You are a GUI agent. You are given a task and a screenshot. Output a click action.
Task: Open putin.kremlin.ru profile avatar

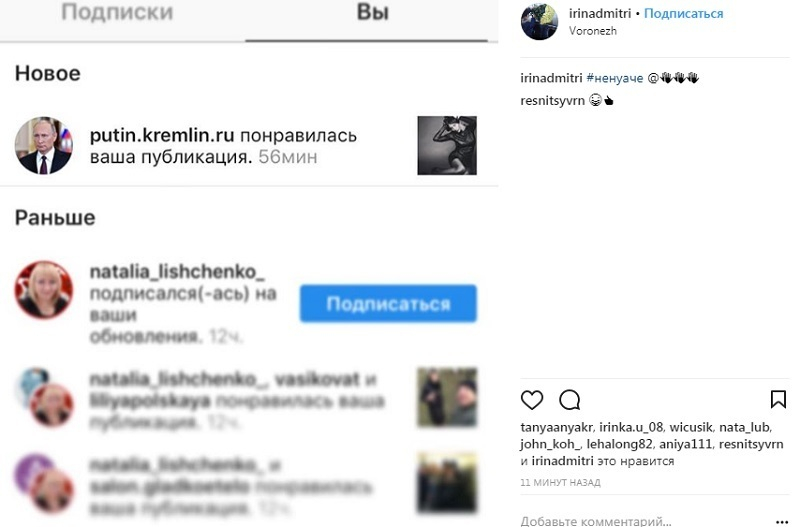coord(44,145)
